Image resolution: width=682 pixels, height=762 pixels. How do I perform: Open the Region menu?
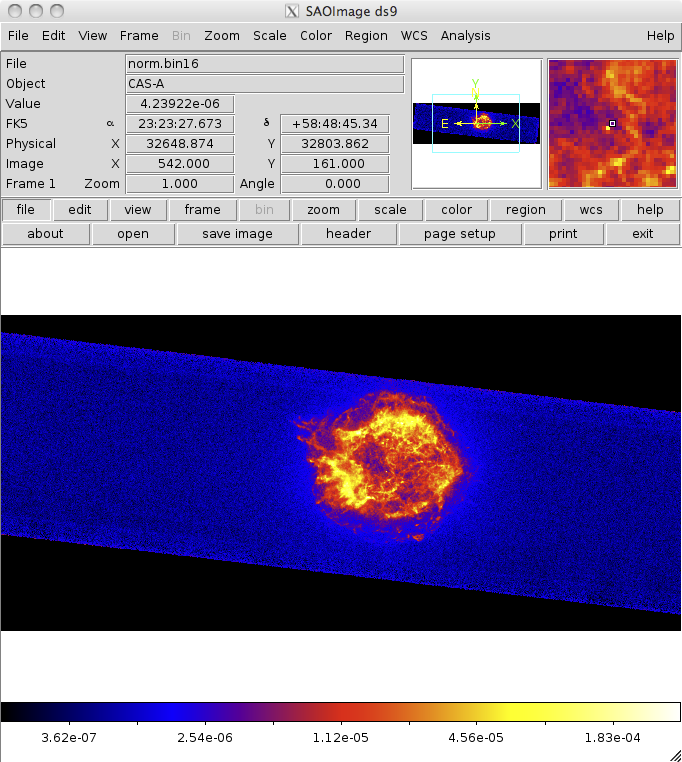point(366,35)
